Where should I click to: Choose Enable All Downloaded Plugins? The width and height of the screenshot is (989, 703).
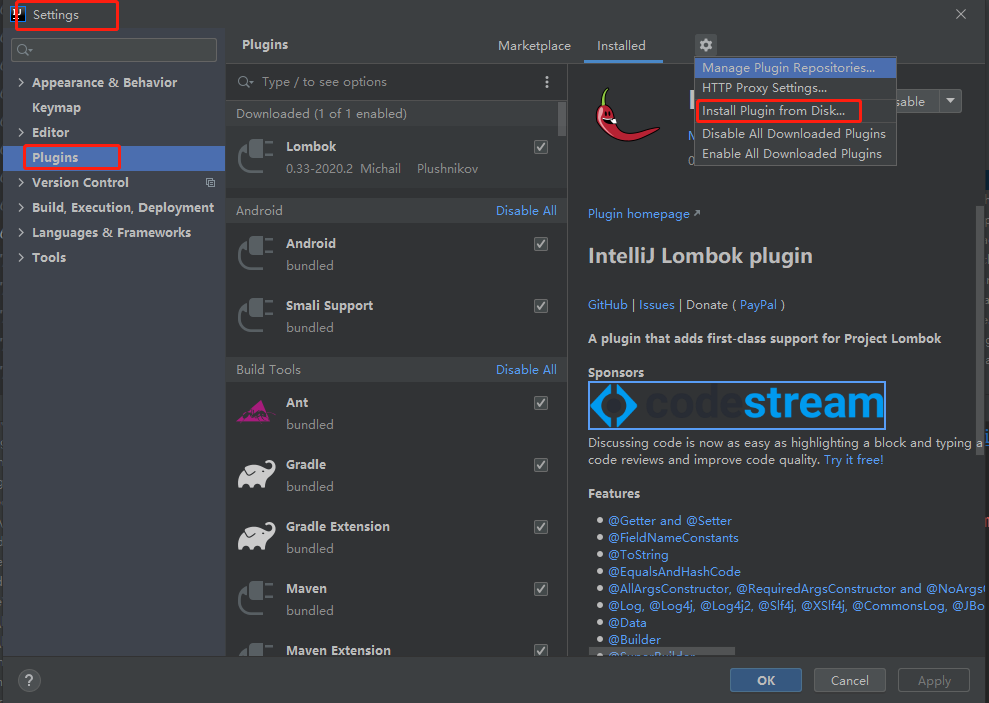795,154
